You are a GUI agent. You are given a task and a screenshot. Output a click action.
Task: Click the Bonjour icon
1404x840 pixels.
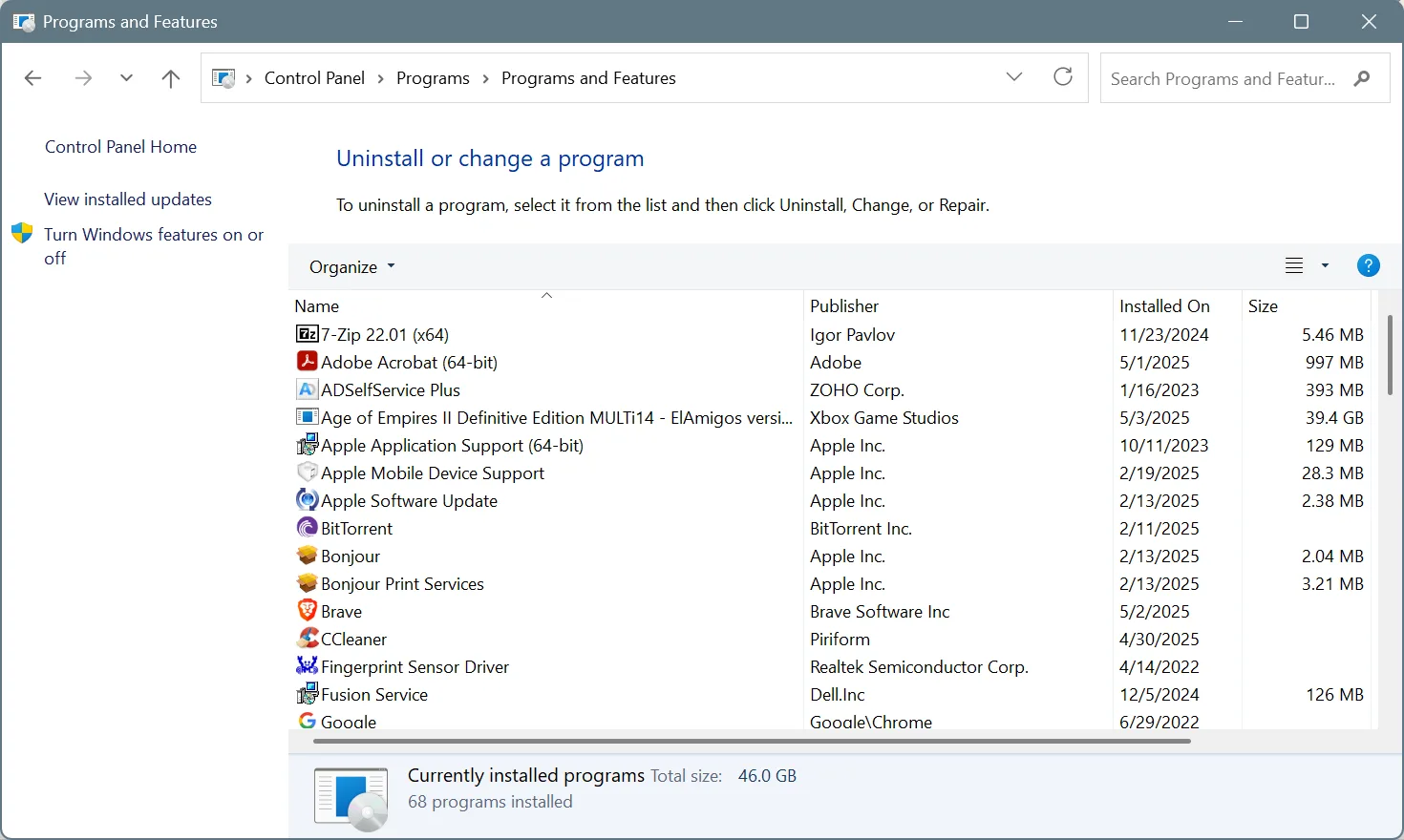(x=307, y=556)
